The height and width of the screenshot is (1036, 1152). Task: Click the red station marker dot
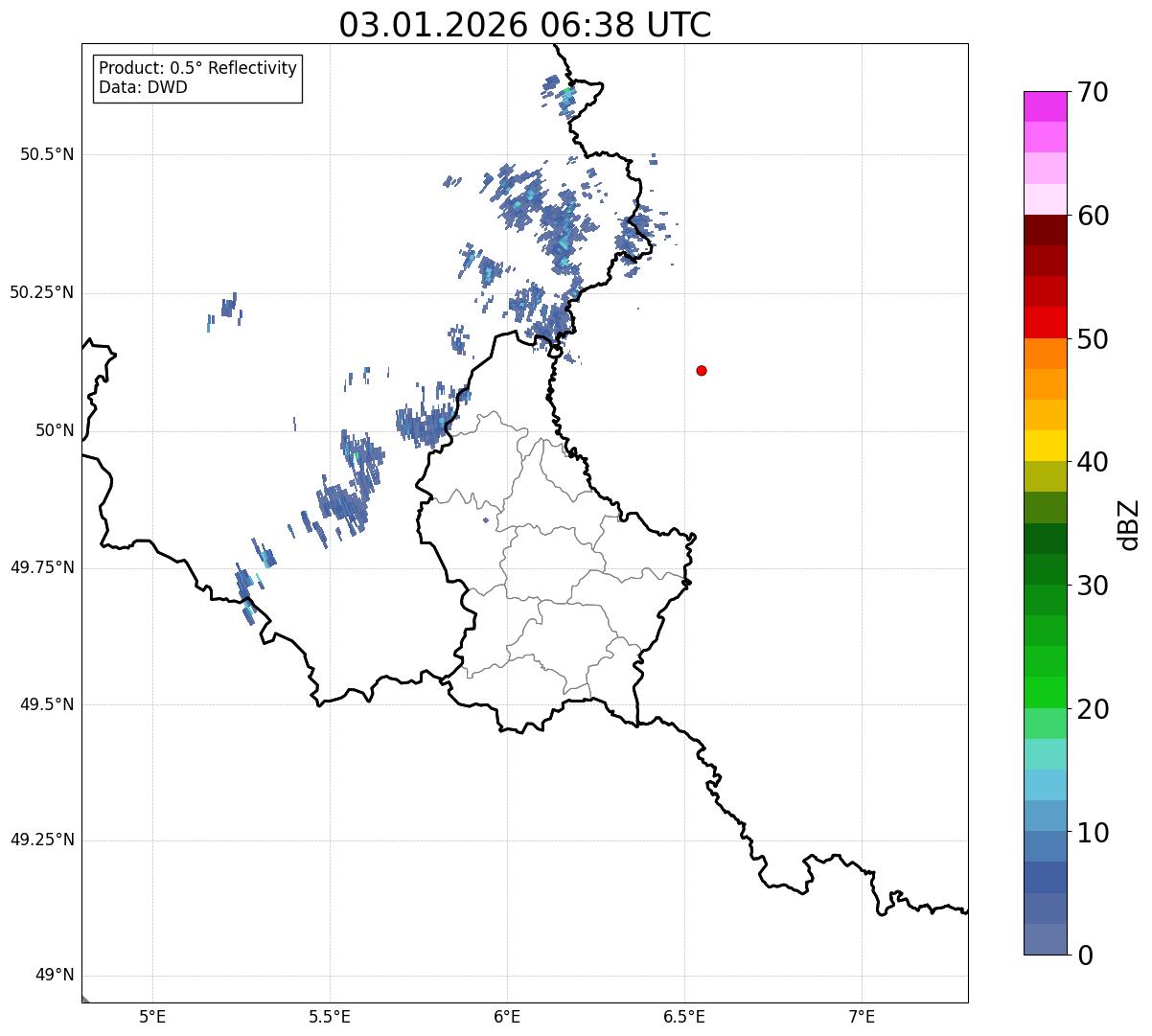pyautogui.click(x=702, y=370)
